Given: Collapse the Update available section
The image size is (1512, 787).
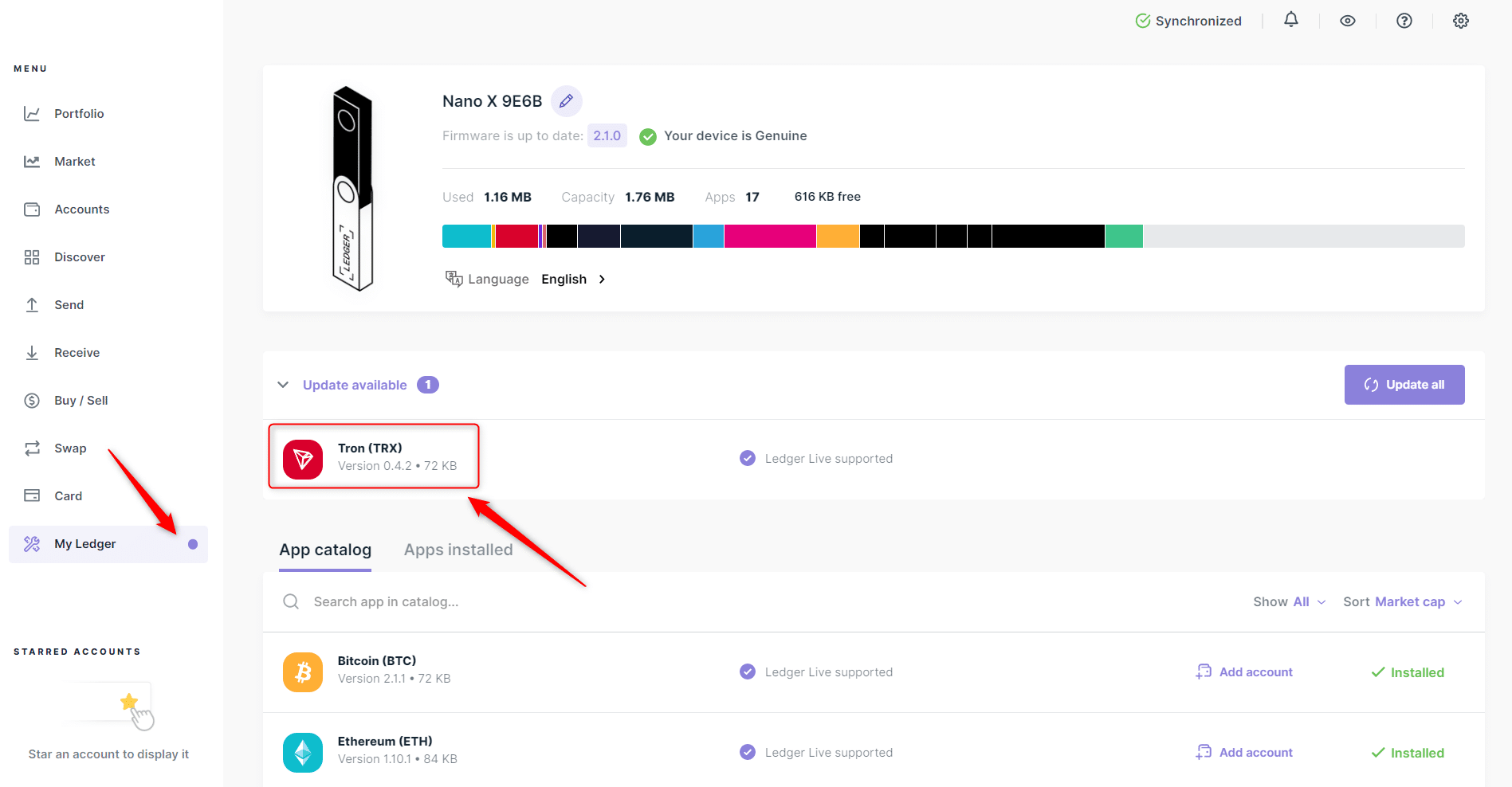Looking at the screenshot, I should pos(283,385).
